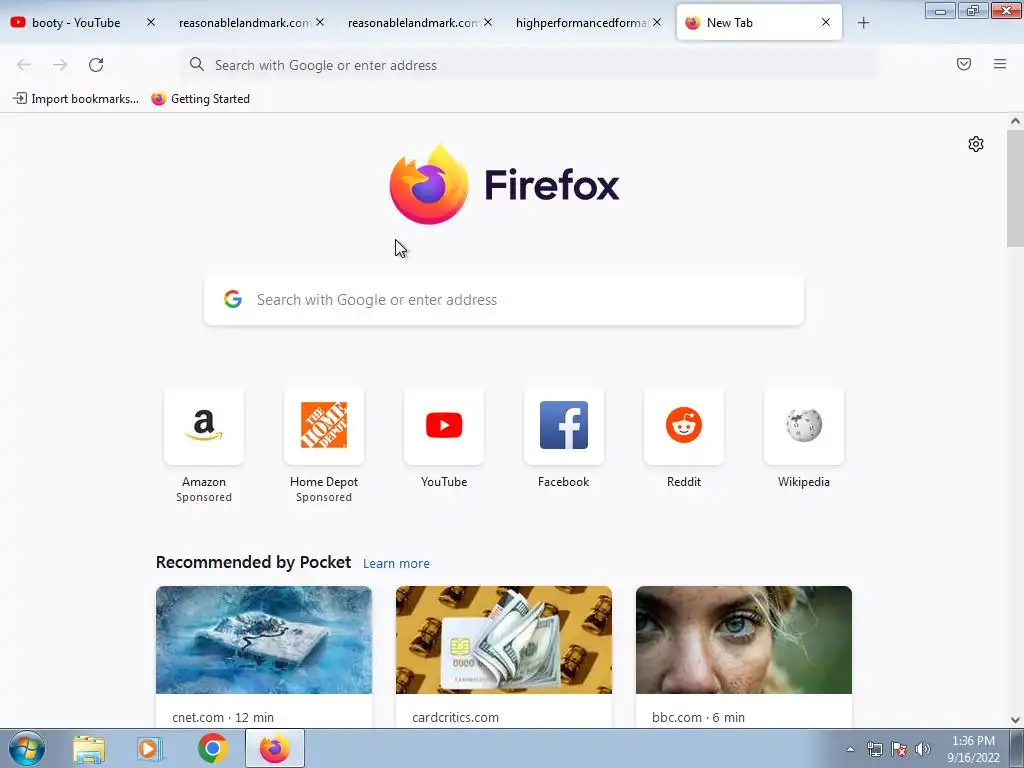Click the Google logo in search box
The image size is (1024, 768).
(x=233, y=299)
